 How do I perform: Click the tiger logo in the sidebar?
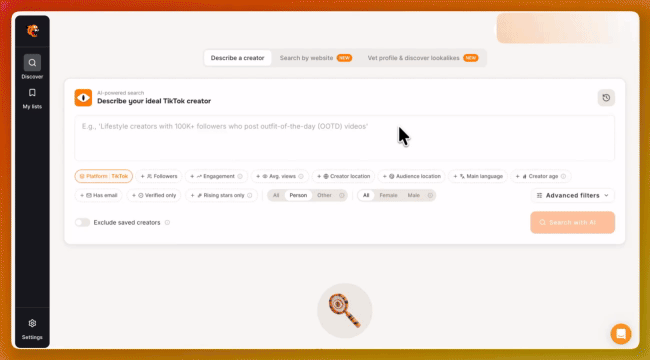click(x=32, y=31)
